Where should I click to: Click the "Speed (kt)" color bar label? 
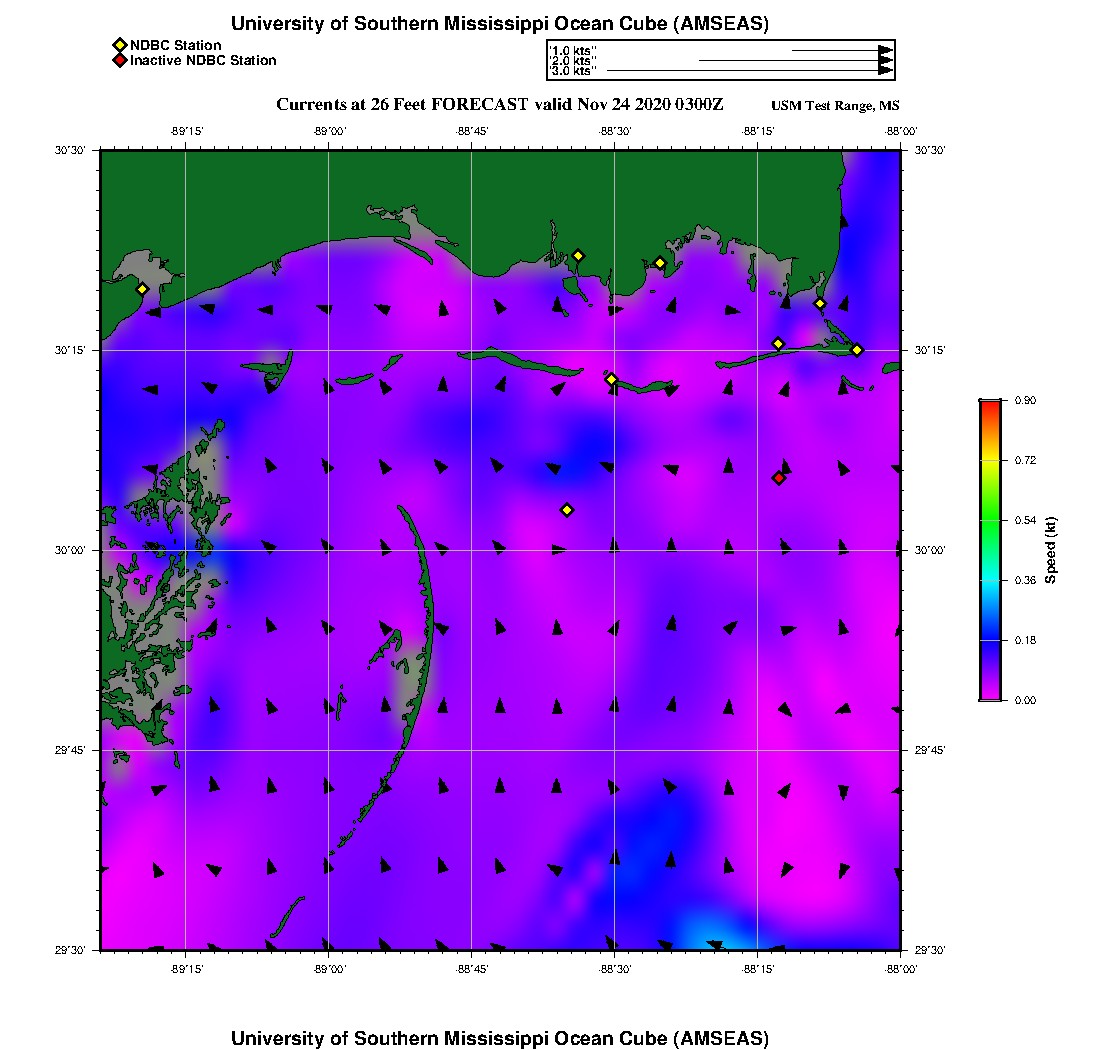coord(1051,550)
